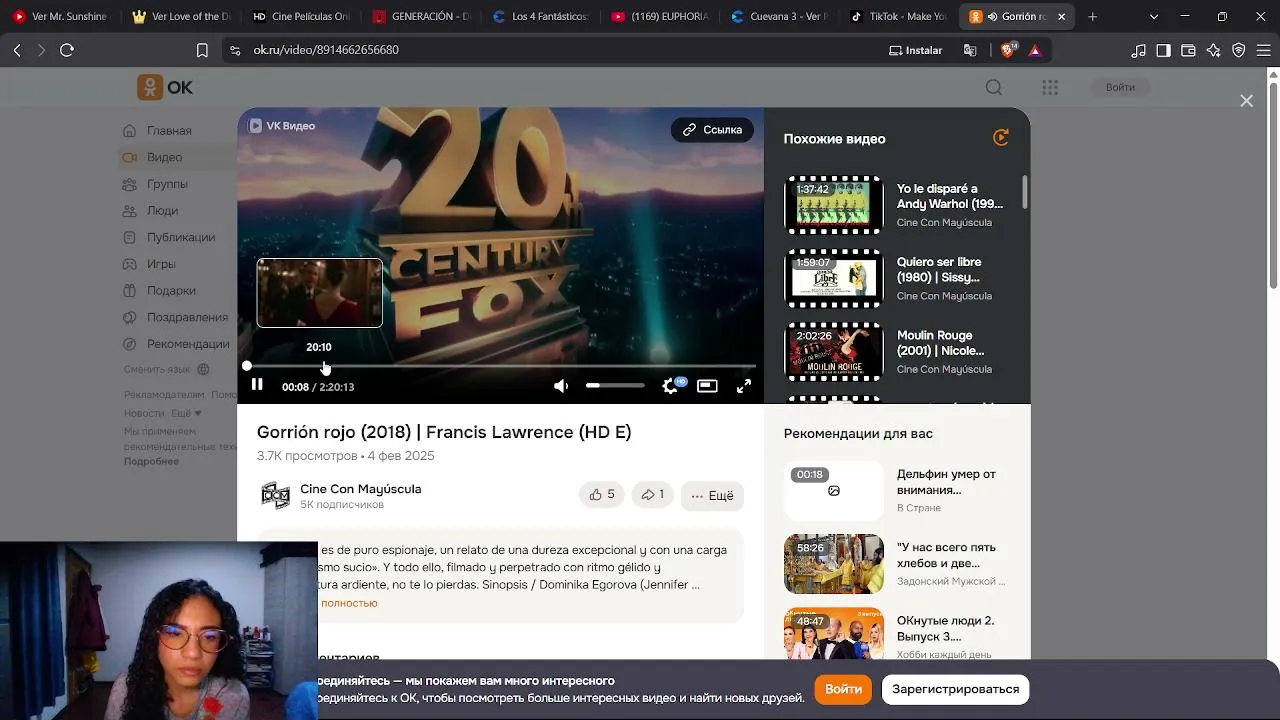The image size is (1280, 720).
Task: Mute the video with the speaker icon
Action: 561,386
